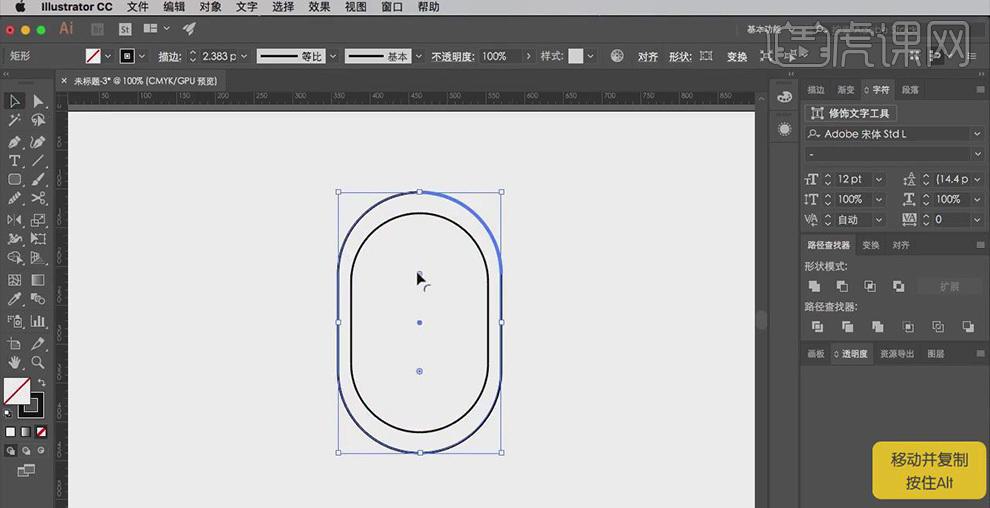Open the opacity 100% dropdown arrow
The image size is (990, 508).
[527, 57]
